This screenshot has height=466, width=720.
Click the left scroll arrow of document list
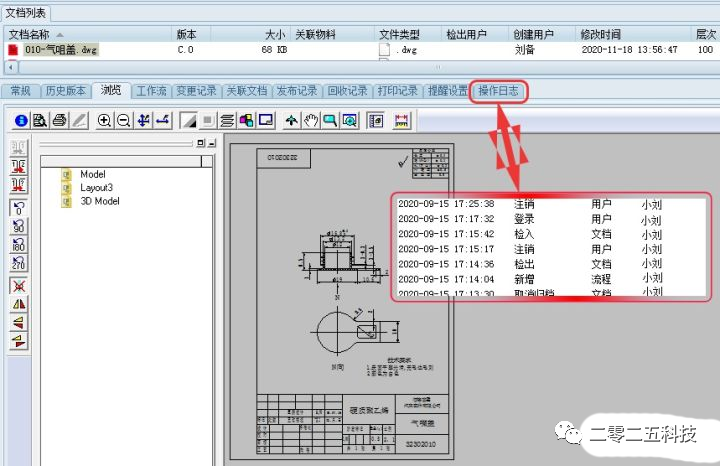pos(11,67)
